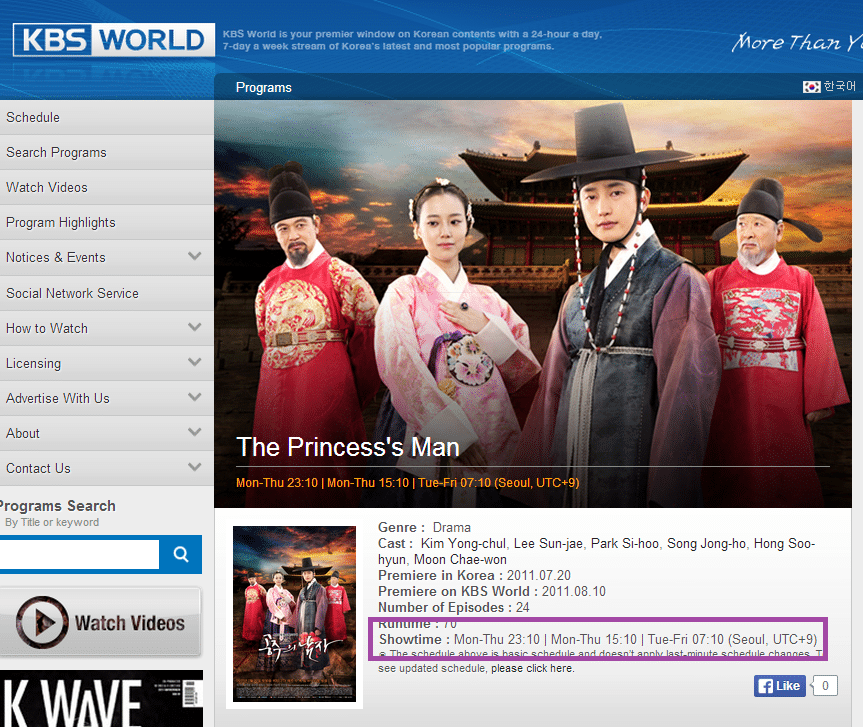Open Social Network Service page
This screenshot has height=727, width=863.
tap(72, 293)
